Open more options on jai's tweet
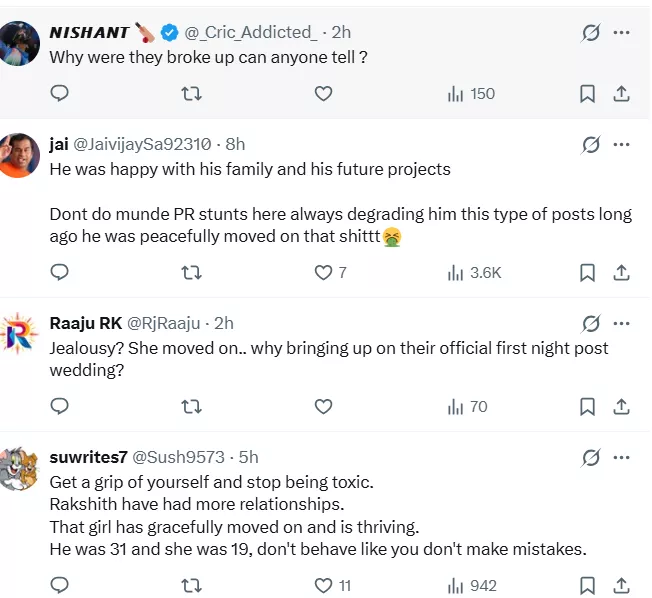652x598 pixels. (621, 145)
